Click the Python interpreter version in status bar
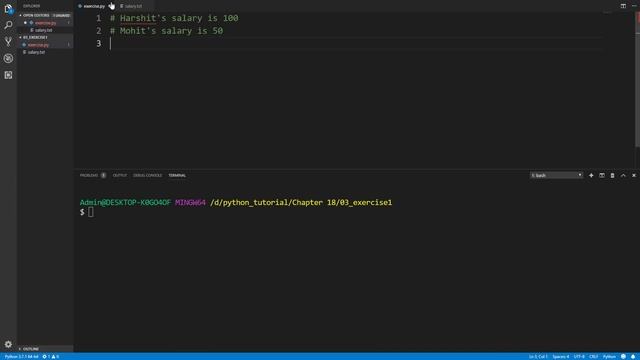 click(21, 356)
